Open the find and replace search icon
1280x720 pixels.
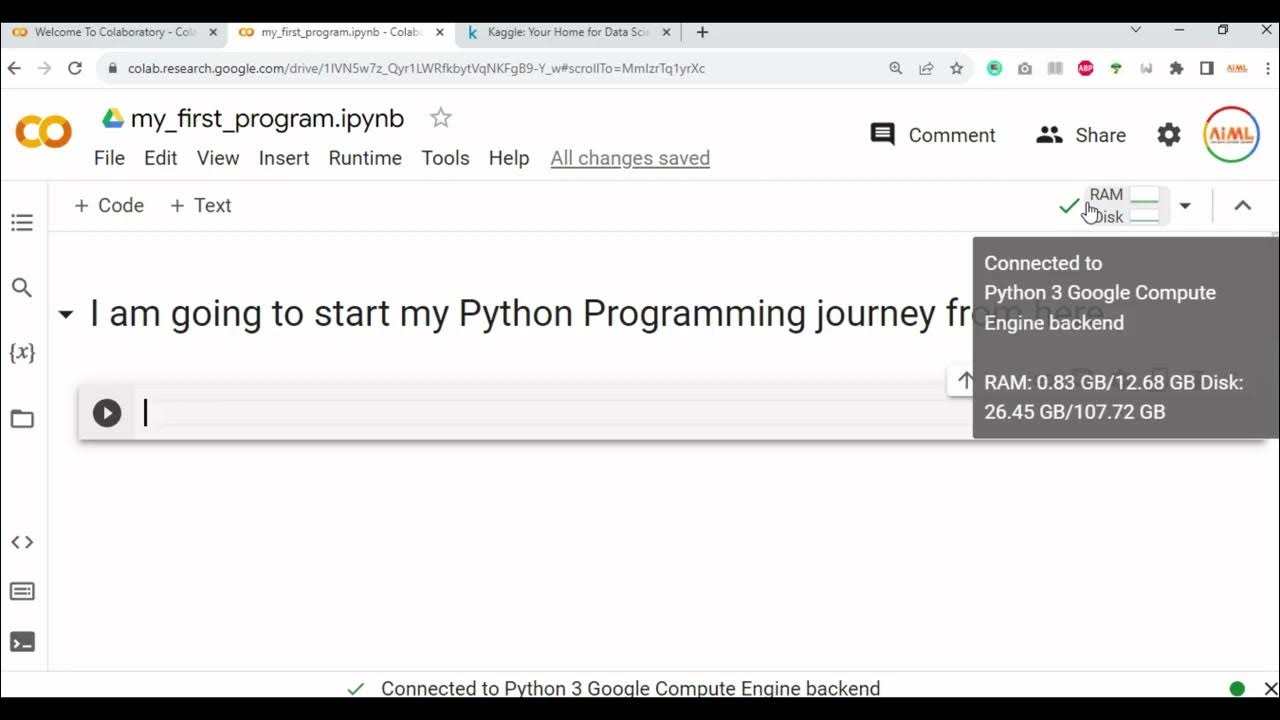[x=22, y=288]
